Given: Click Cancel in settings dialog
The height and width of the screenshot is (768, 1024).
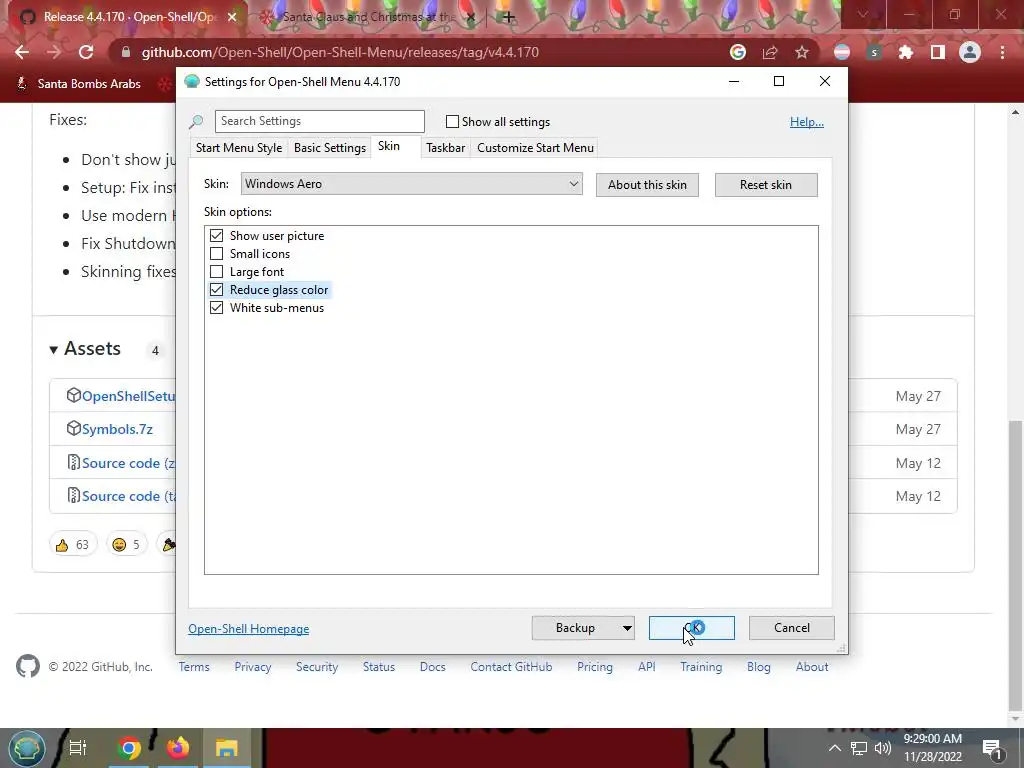Looking at the screenshot, I should pyautogui.click(x=792, y=628).
